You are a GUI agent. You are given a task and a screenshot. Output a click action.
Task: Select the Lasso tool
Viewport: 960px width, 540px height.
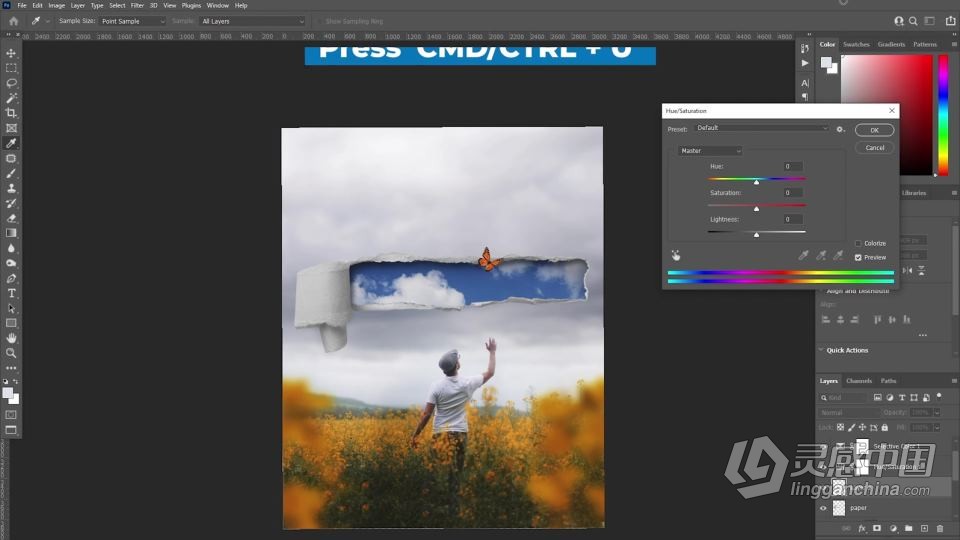[x=11, y=83]
